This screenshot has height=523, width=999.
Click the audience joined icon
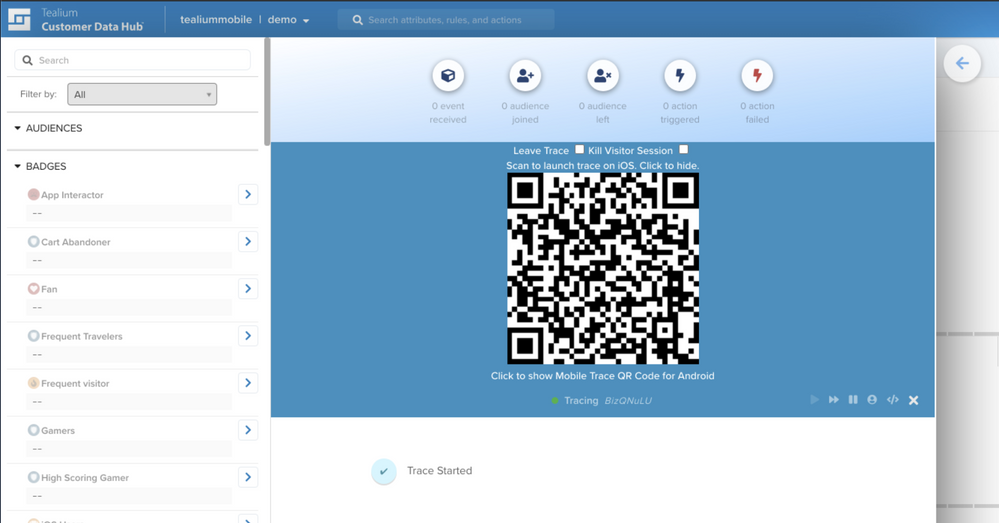point(525,76)
